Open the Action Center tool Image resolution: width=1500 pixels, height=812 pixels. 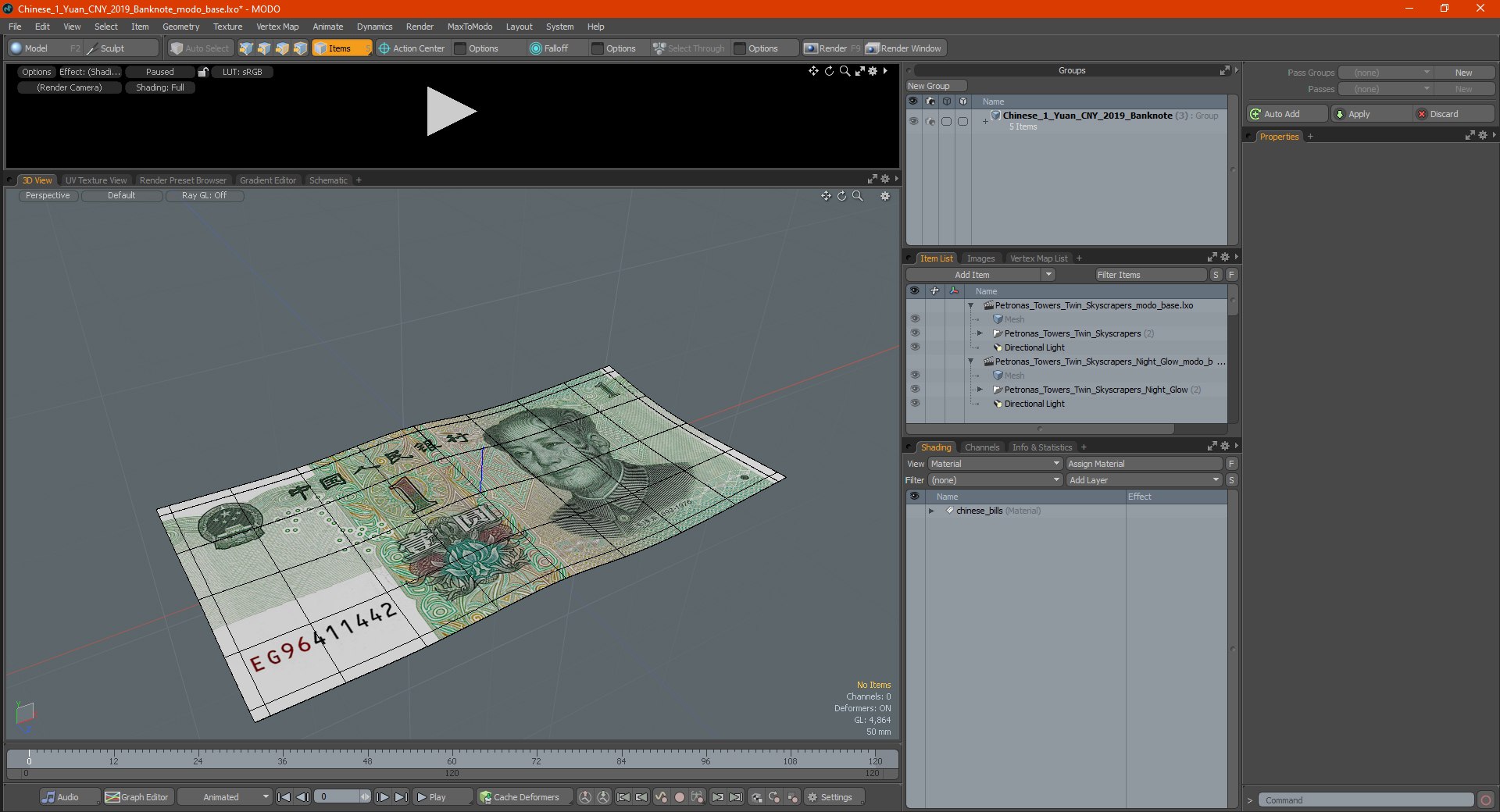[x=412, y=48]
